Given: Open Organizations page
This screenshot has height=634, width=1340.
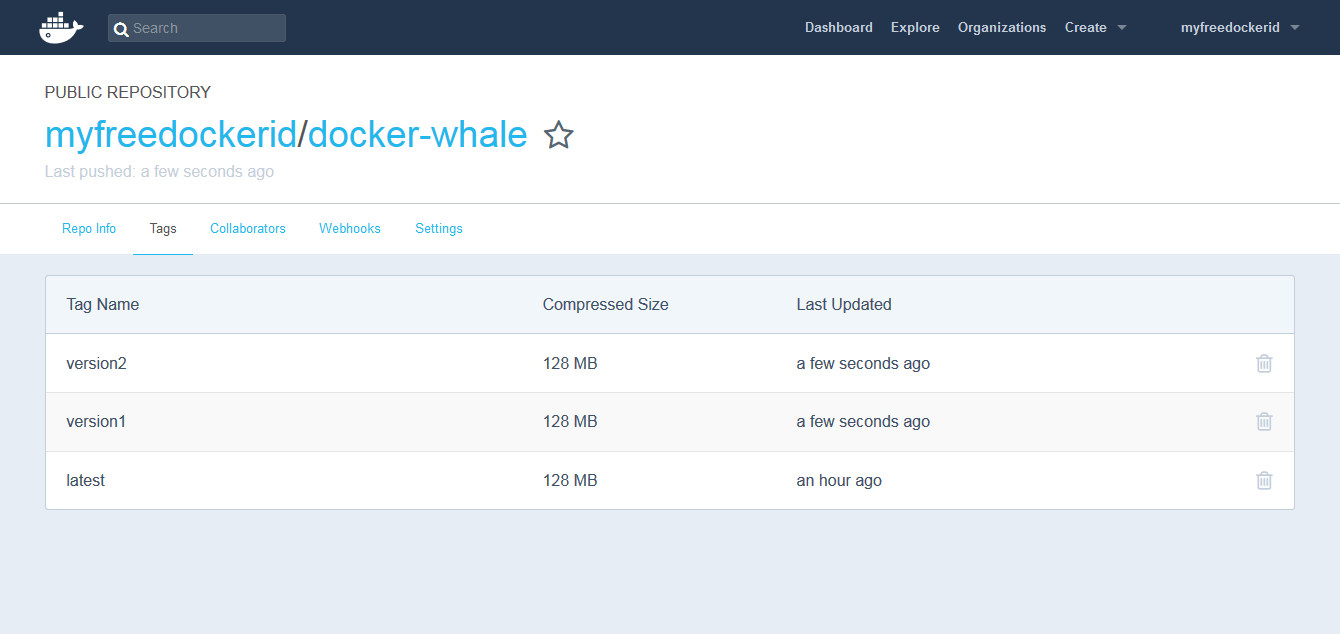Looking at the screenshot, I should coord(1002,28).
